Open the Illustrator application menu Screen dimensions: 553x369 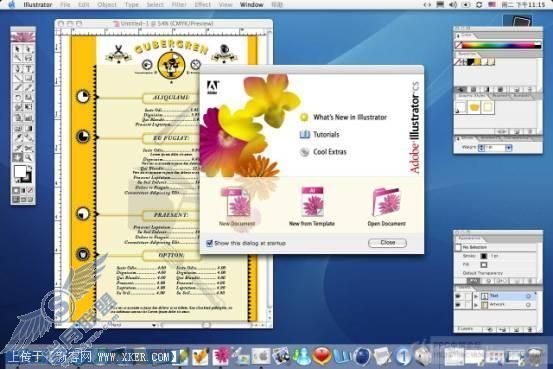pos(38,5)
